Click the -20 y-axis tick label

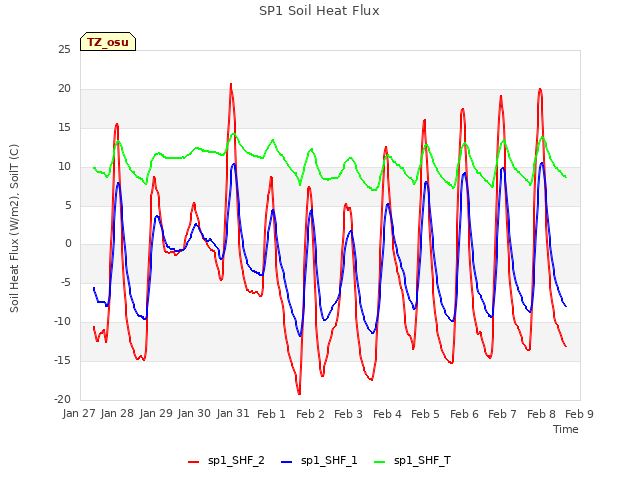pos(62,399)
